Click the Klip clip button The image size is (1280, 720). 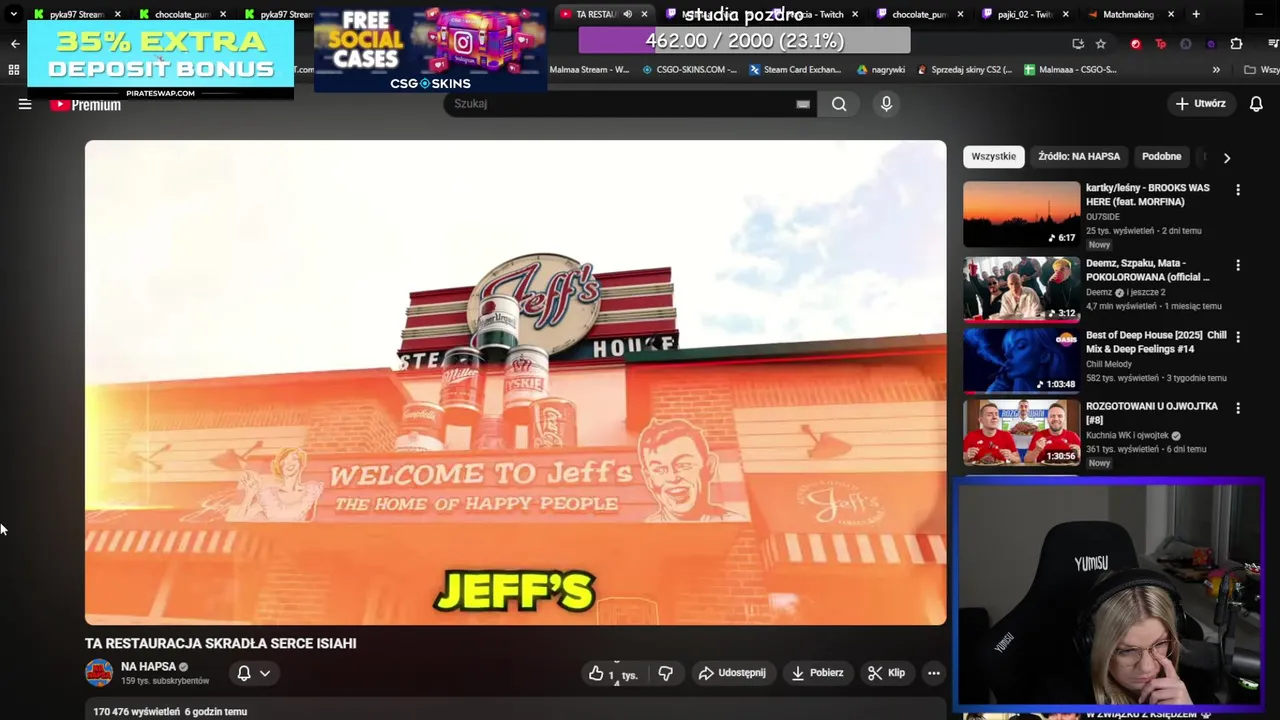tap(887, 673)
